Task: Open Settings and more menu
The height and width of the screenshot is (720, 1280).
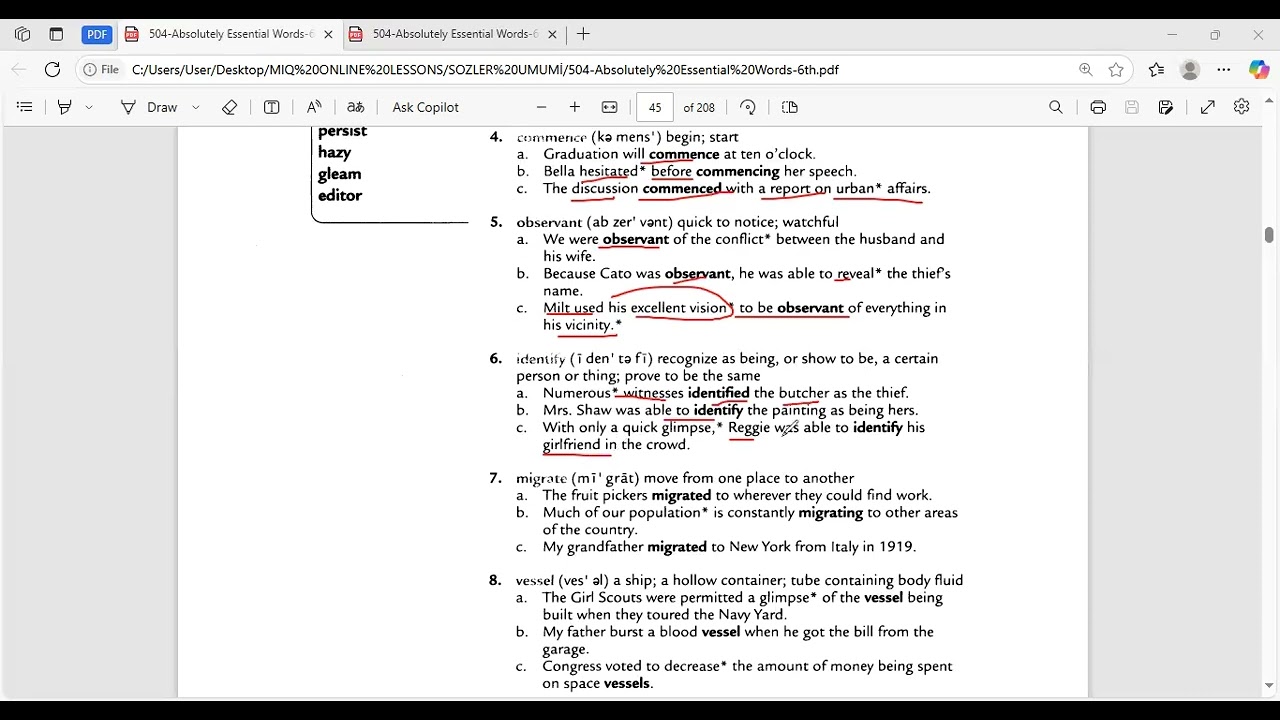Action: [1224, 70]
